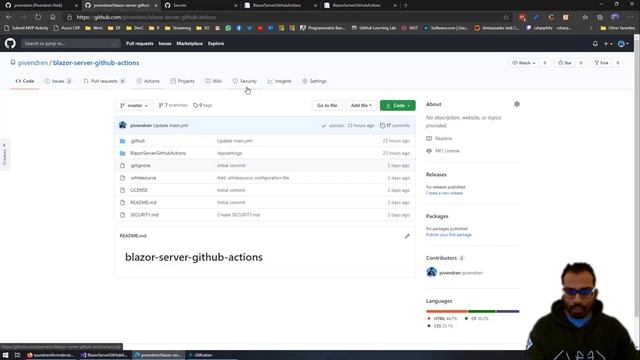The height and width of the screenshot is (360, 640).
Task: Open Pull requests in top navigation
Action: point(140,44)
